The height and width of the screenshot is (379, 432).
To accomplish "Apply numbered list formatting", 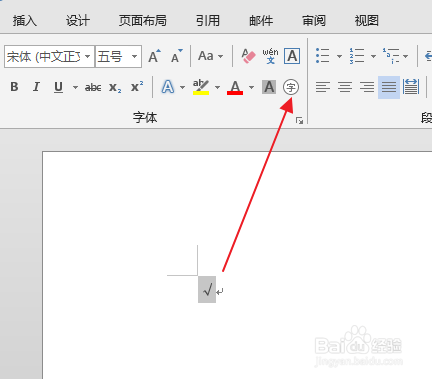I will pos(357,56).
